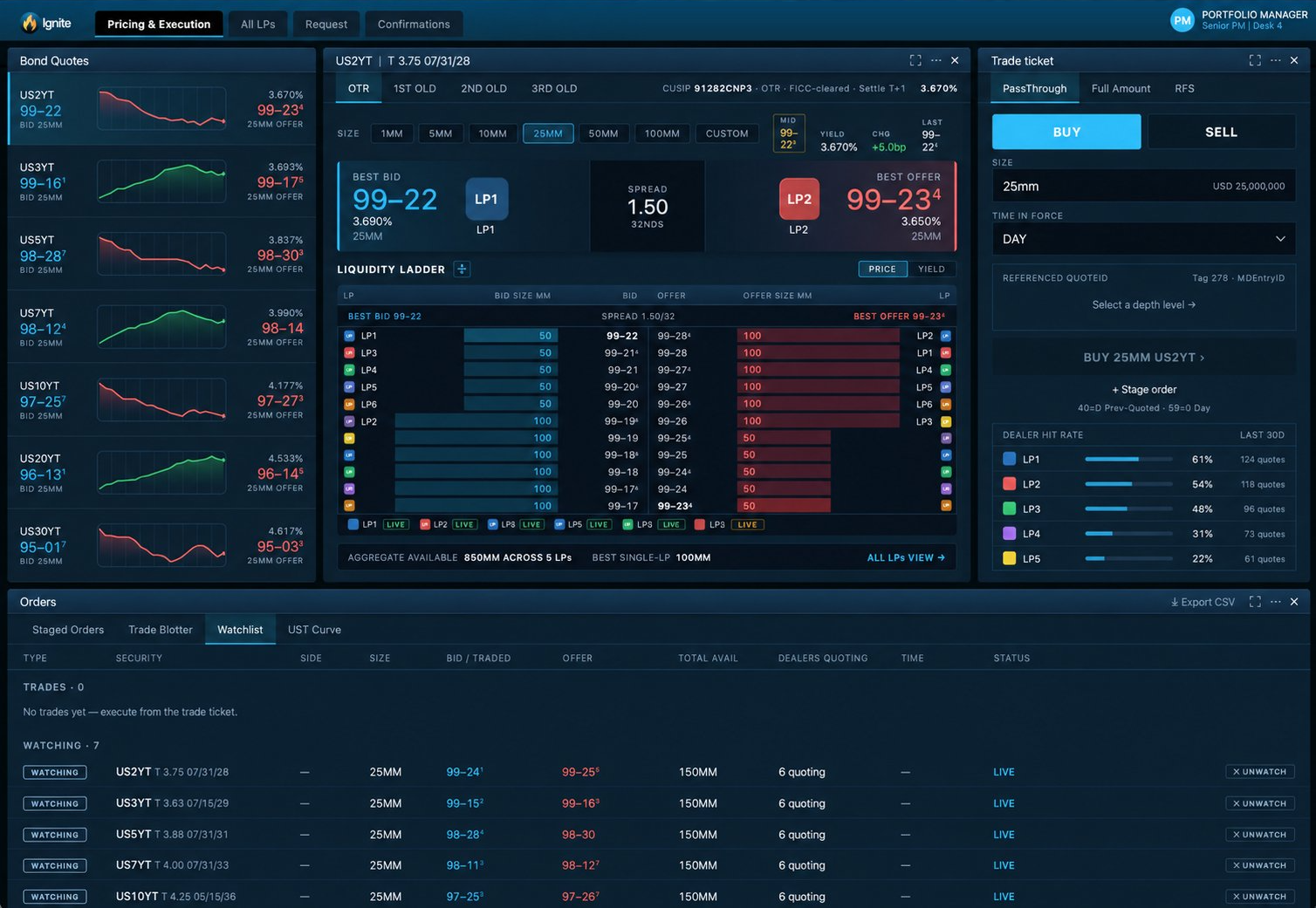
Task: Go to the All LPs tab
Action: (257, 24)
